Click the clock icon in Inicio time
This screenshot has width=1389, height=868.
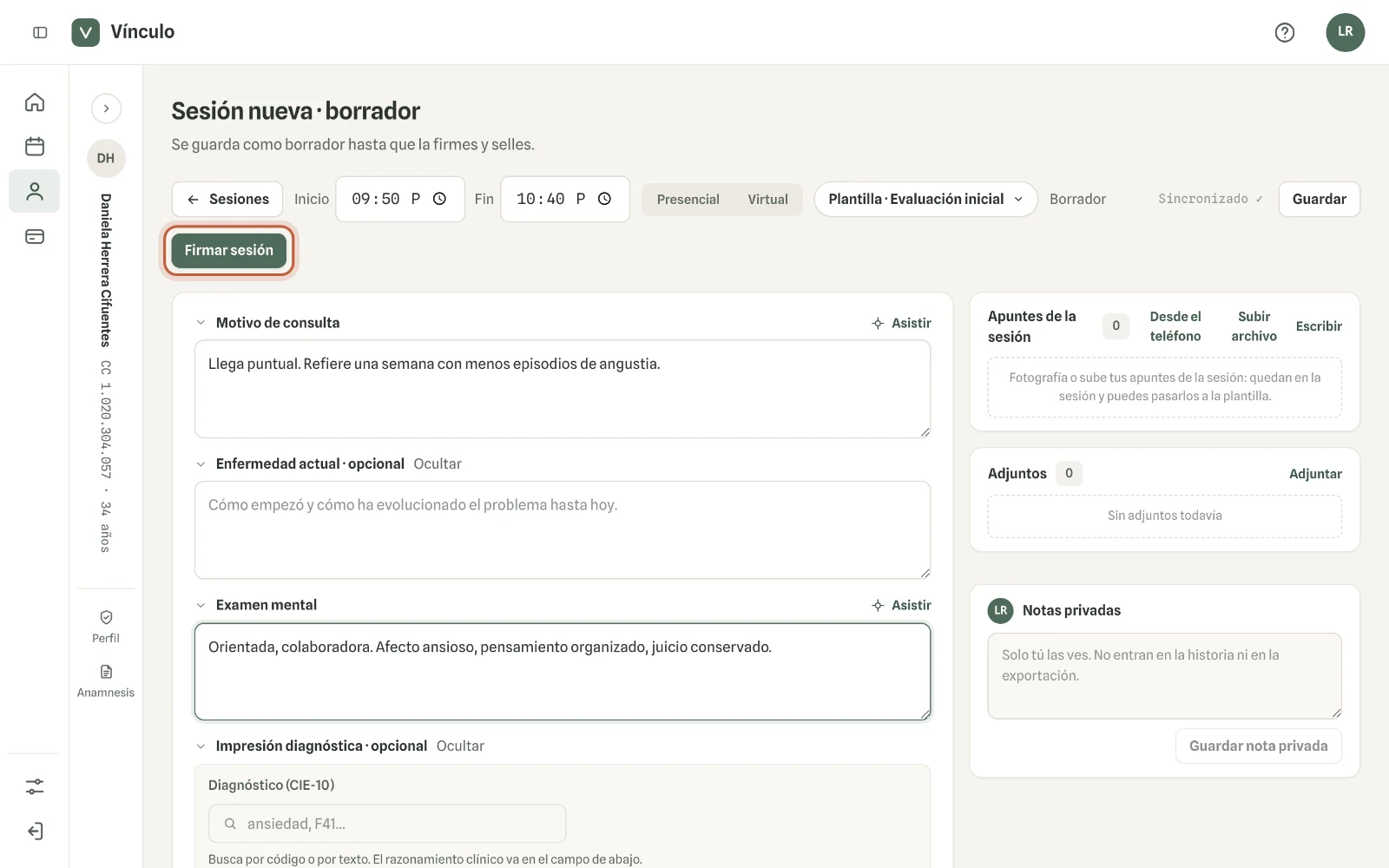click(440, 199)
